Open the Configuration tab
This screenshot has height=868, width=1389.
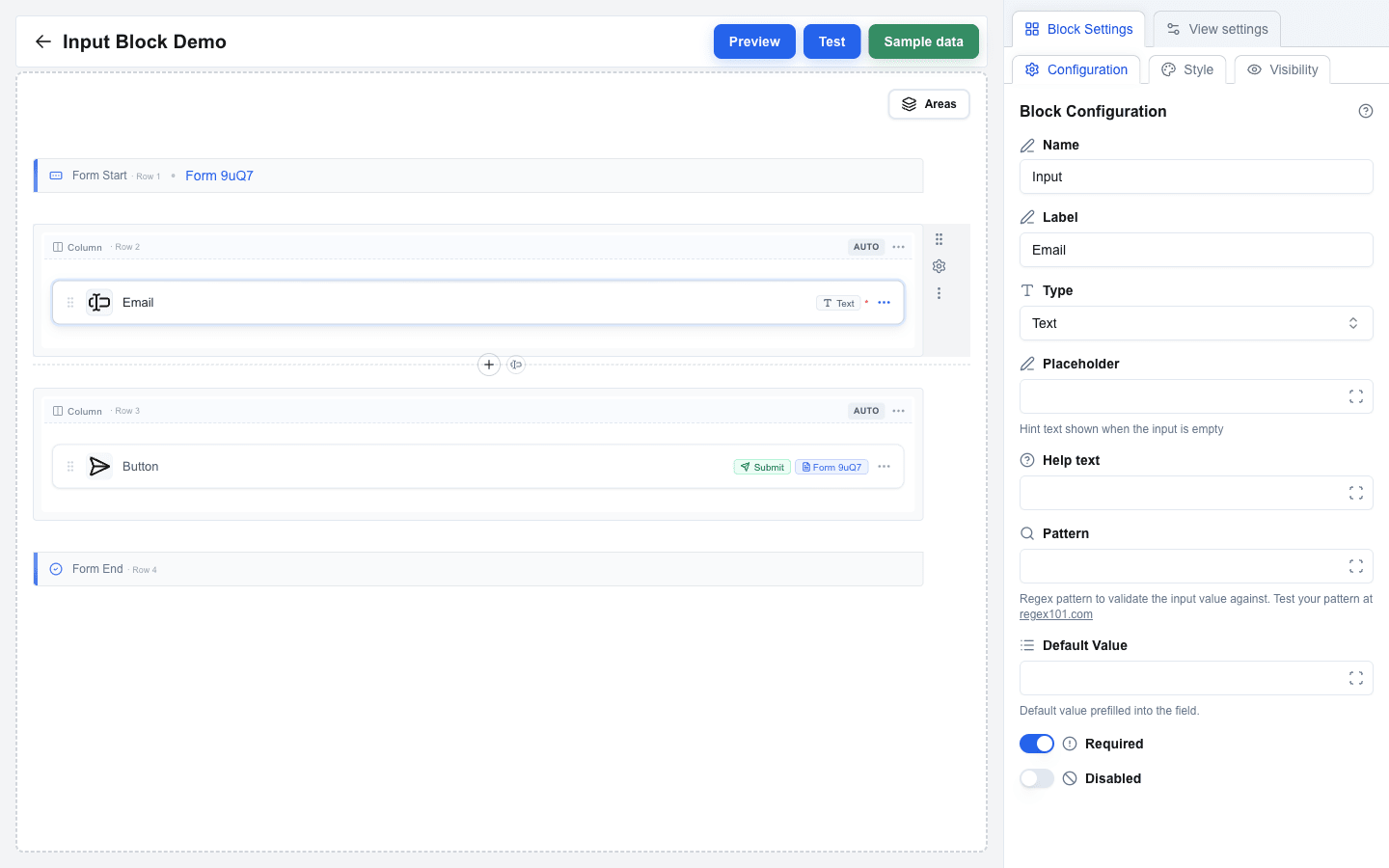click(1076, 69)
